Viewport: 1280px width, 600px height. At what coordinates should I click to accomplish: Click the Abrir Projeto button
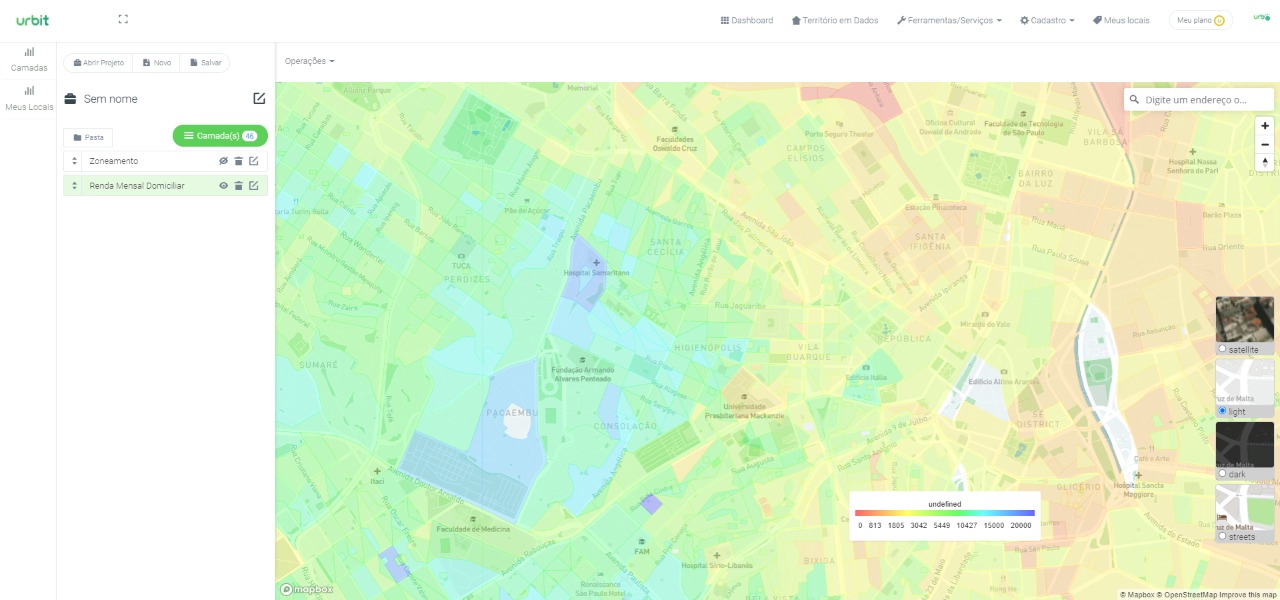98,63
